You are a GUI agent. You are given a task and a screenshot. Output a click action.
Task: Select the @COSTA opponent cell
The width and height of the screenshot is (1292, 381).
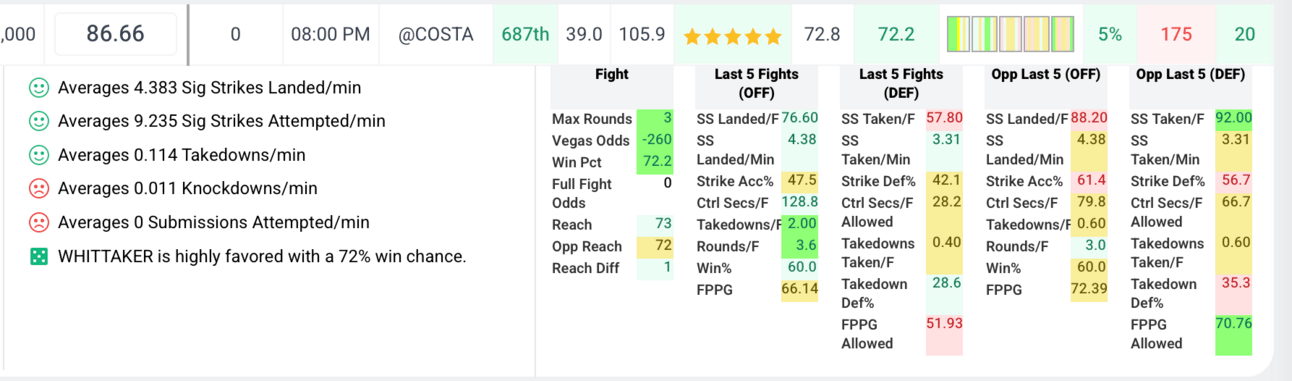coord(436,34)
